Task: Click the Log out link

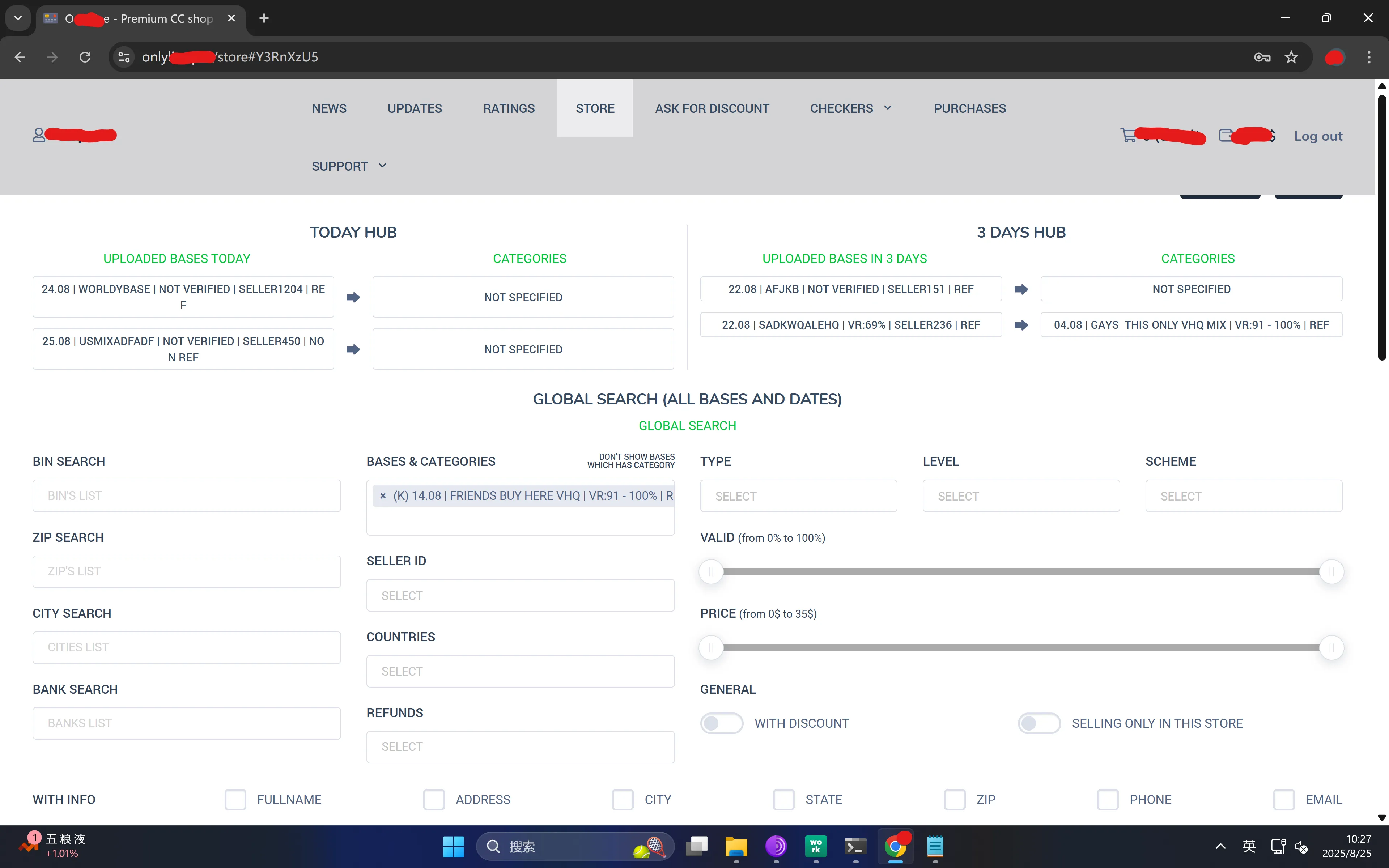Action: click(x=1318, y=136)
